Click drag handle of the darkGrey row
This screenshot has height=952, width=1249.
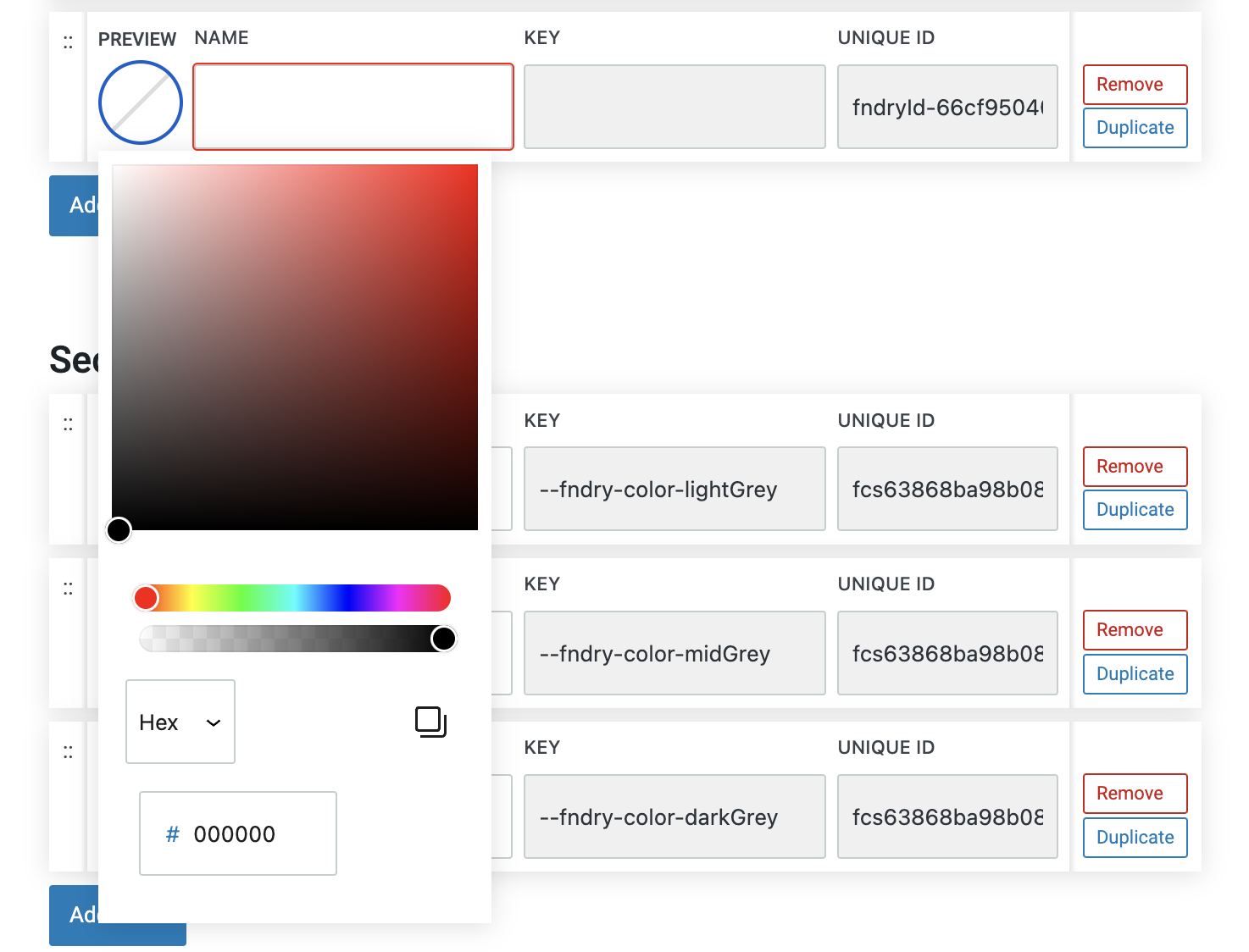tap(68, 752)
